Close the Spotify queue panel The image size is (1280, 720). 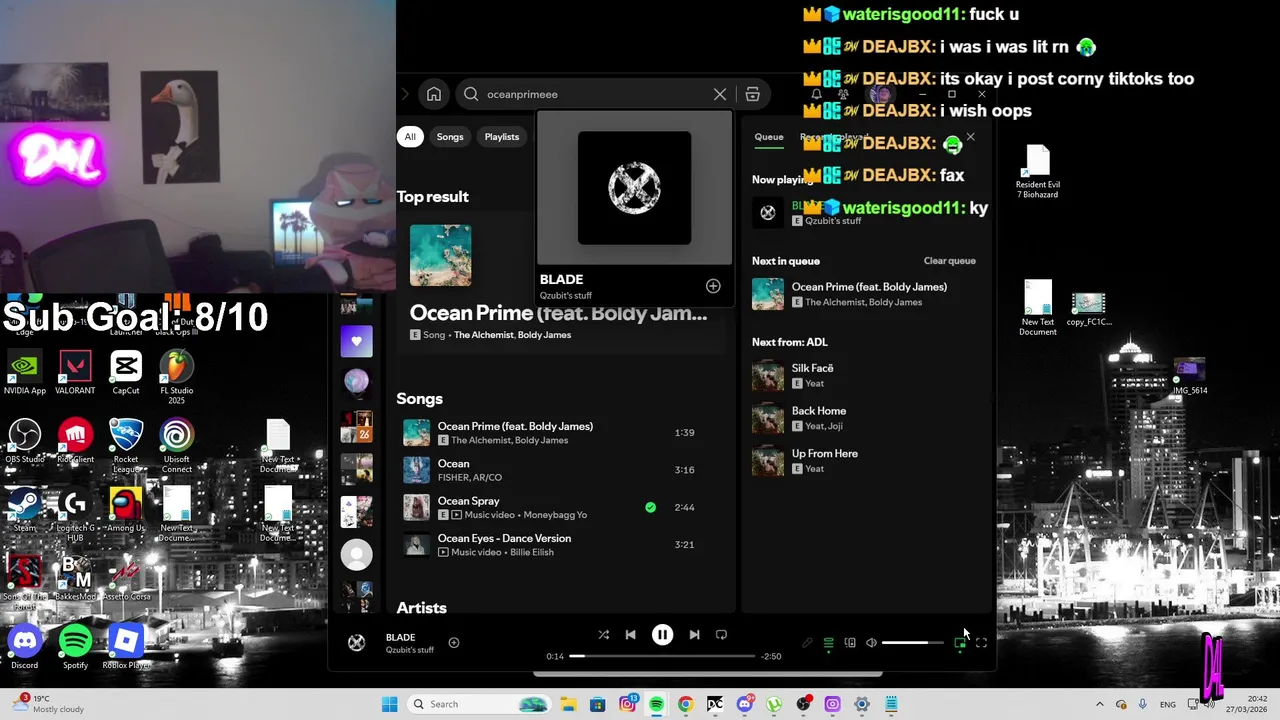[x=970, y=137]
